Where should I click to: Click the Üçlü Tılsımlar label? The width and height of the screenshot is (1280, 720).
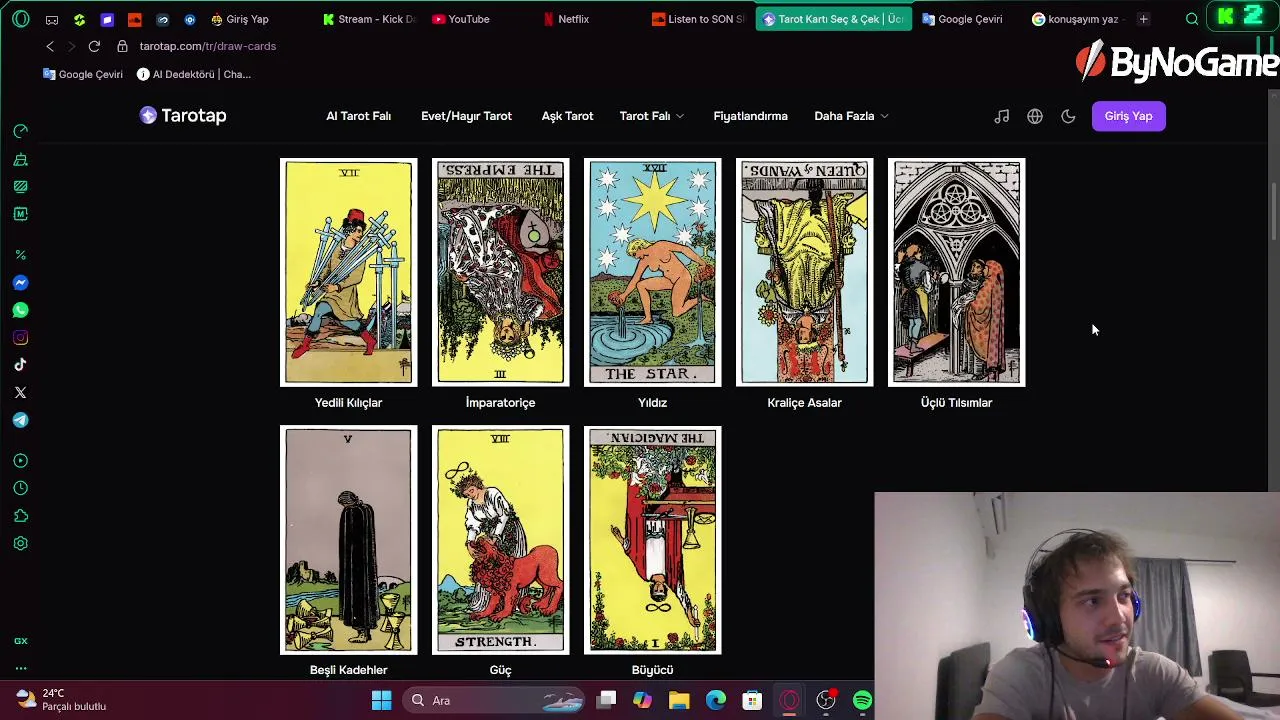click(x=956, y=402)
